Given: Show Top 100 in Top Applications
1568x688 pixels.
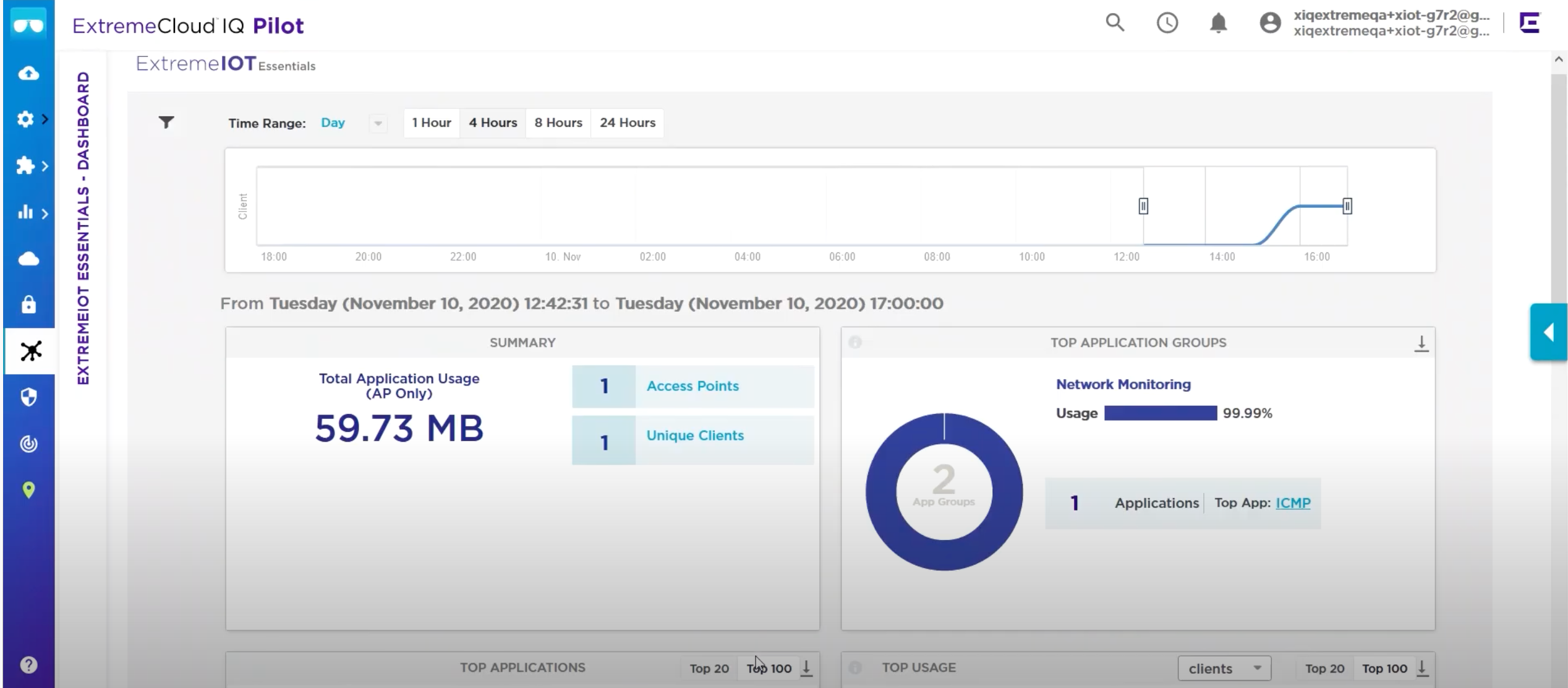Looking at the screenshot, I should (769, 668).
